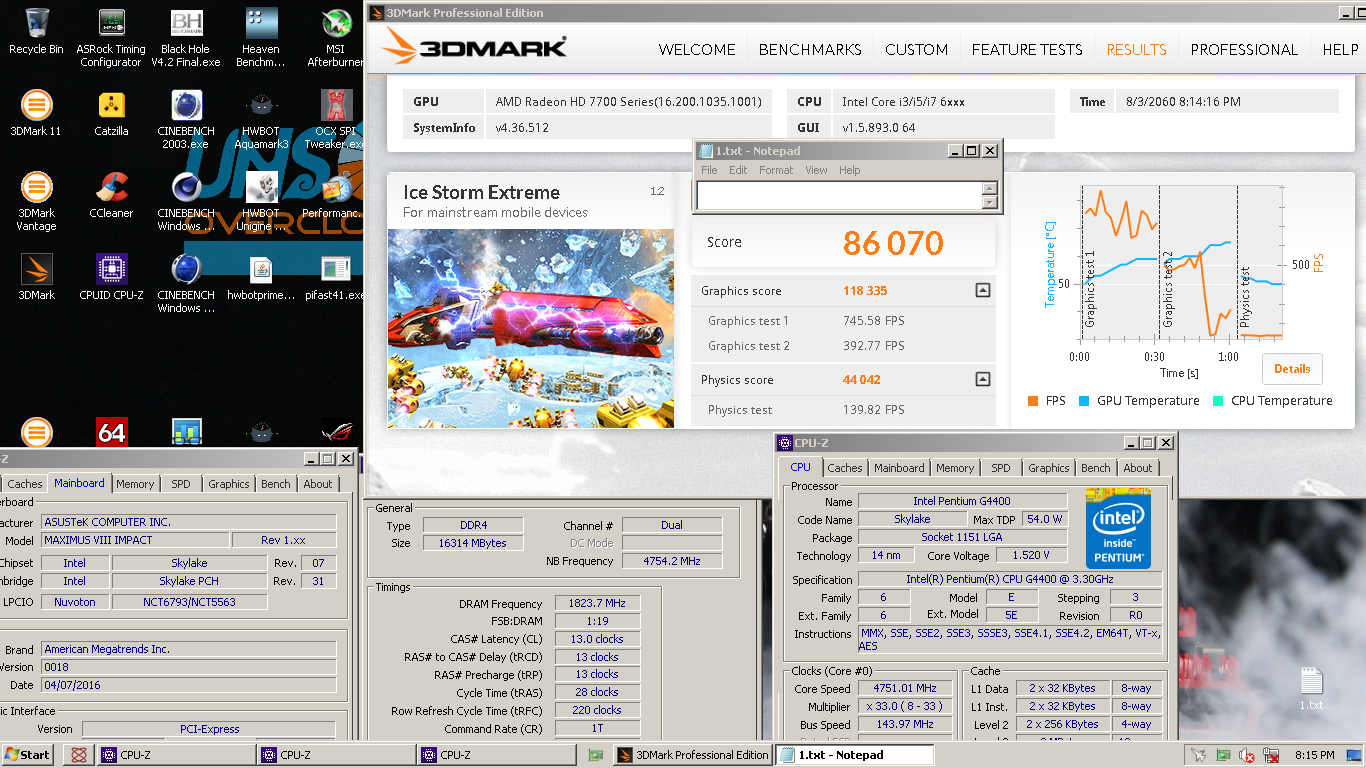Open the File menu in Notepad
The width and height of the screenshot is (1366, 768).
pos(709,170)
